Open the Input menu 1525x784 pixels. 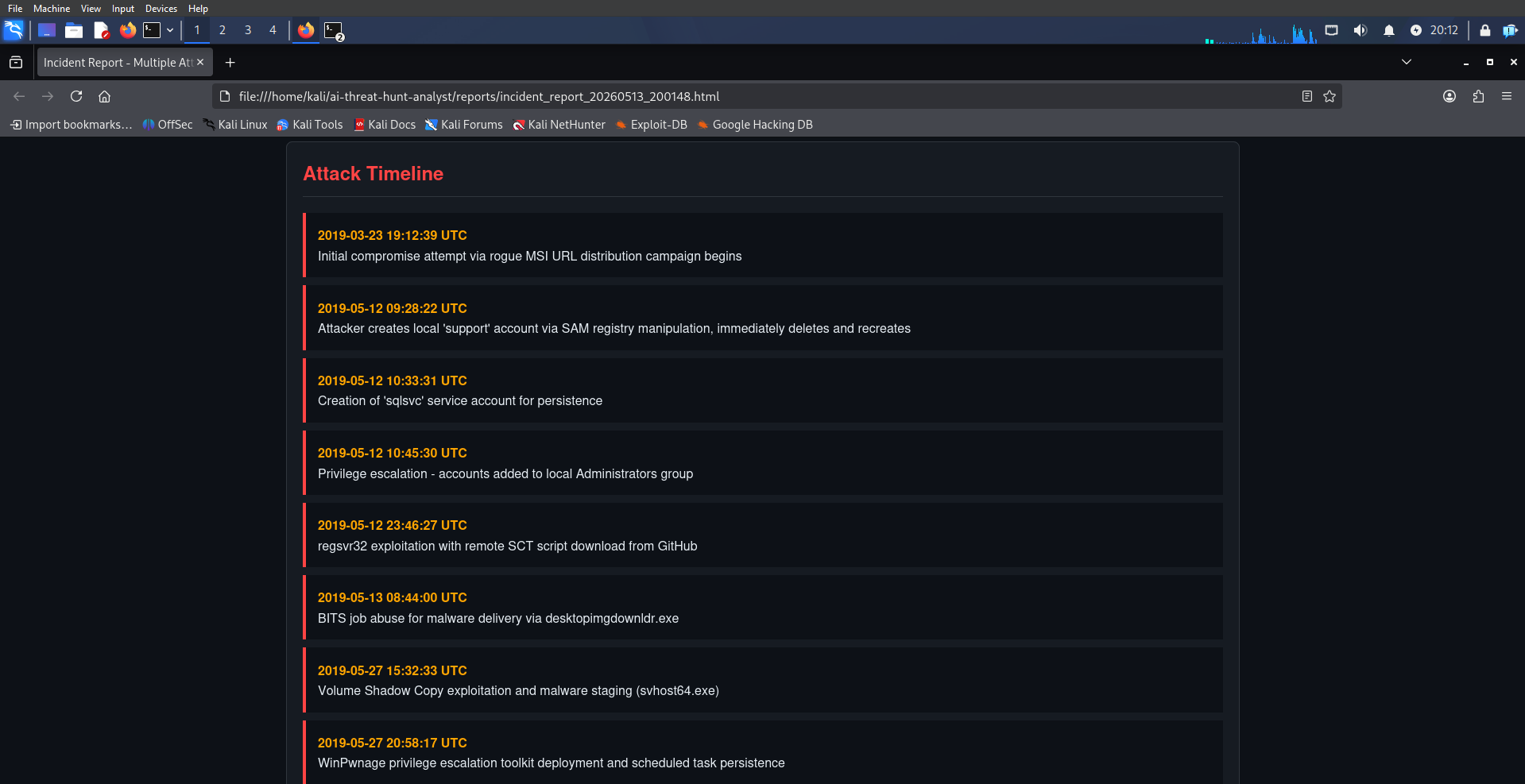(123, 8)
